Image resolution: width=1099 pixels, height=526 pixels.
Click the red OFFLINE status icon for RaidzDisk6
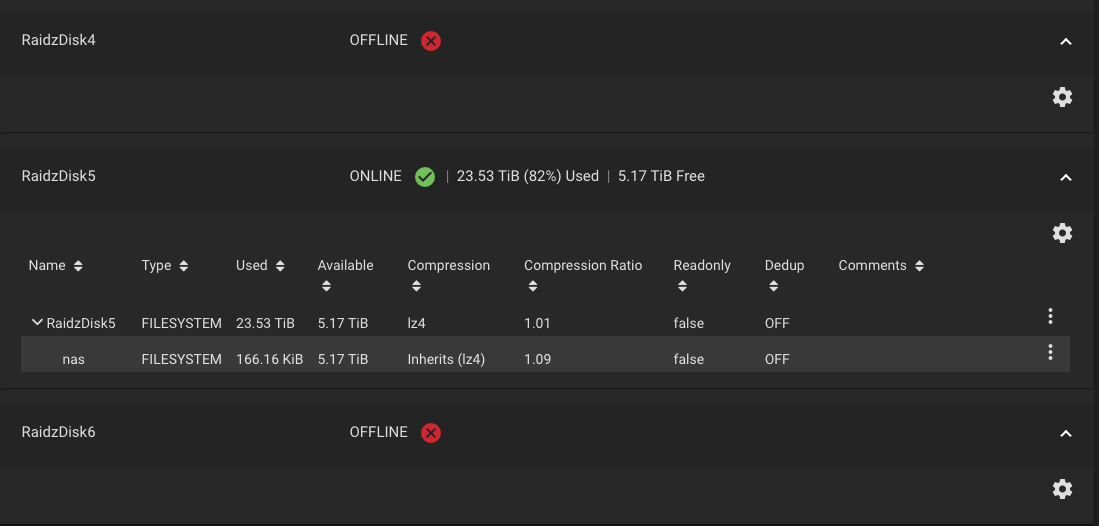tap(430, 433)
